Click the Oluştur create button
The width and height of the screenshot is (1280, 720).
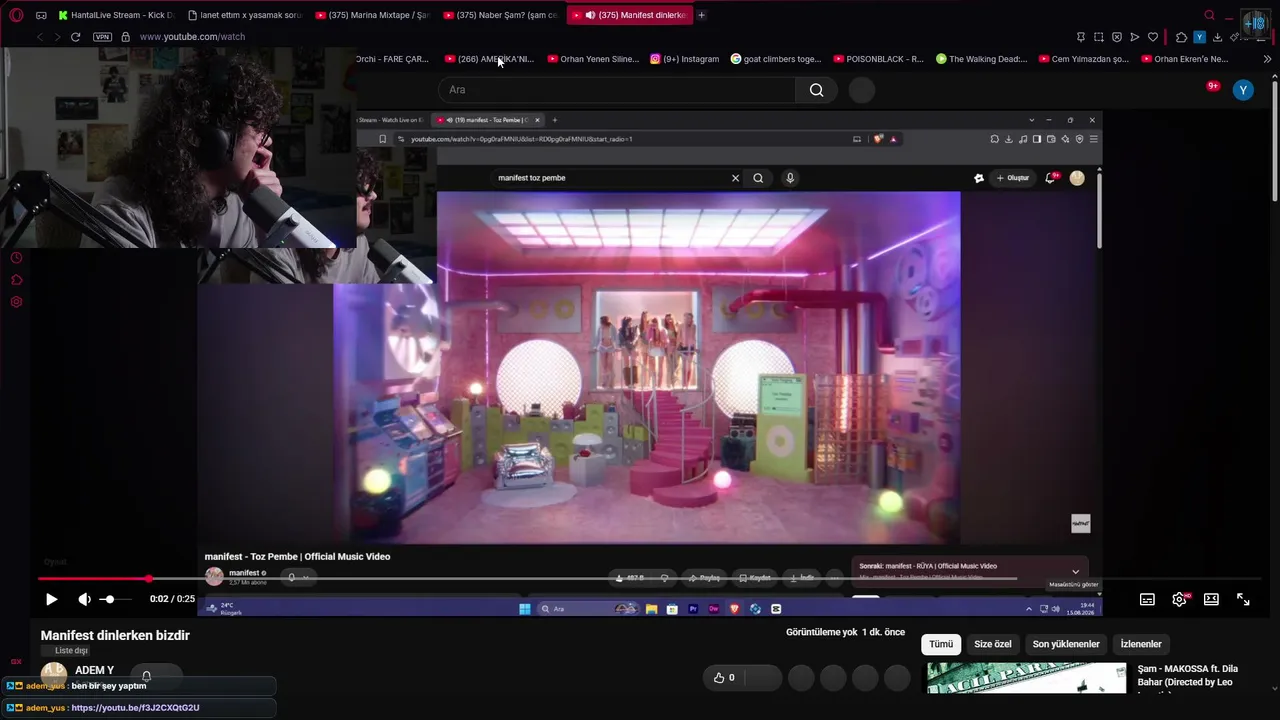point(1012,178)
